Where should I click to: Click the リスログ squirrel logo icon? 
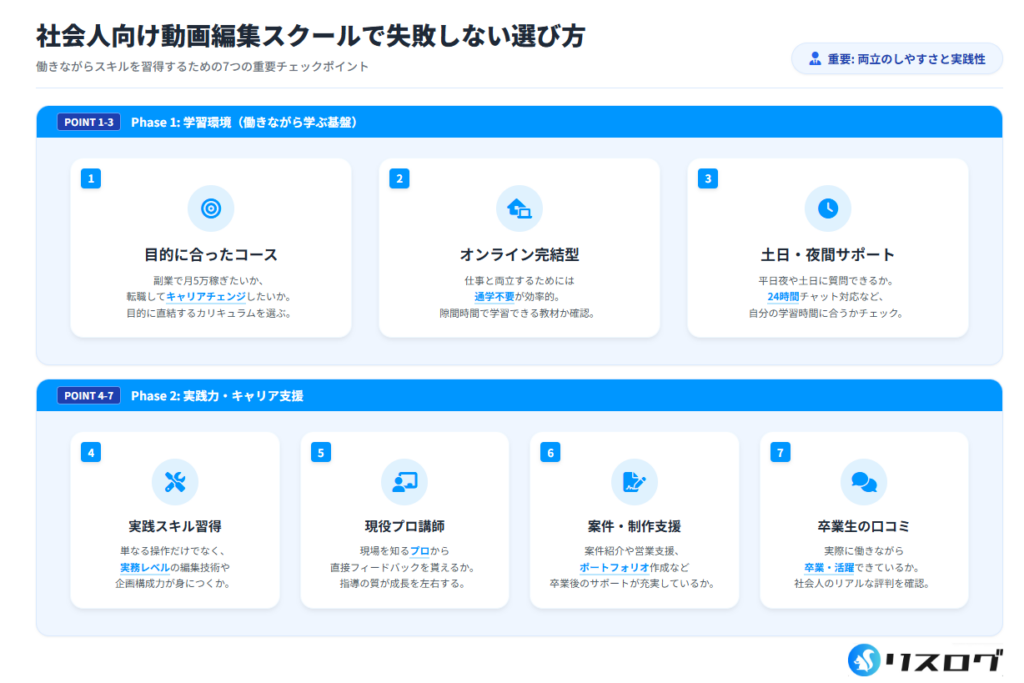click(866, 658)
